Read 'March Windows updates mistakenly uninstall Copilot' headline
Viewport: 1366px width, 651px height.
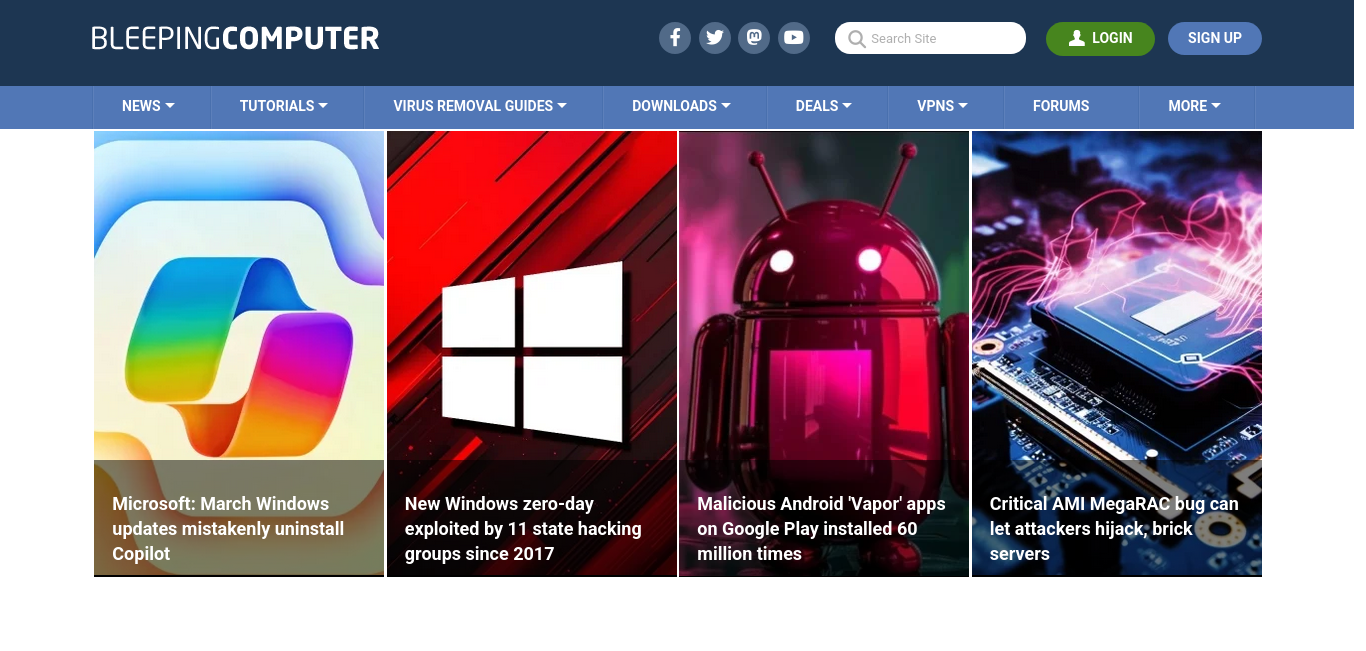coord(228,529)
